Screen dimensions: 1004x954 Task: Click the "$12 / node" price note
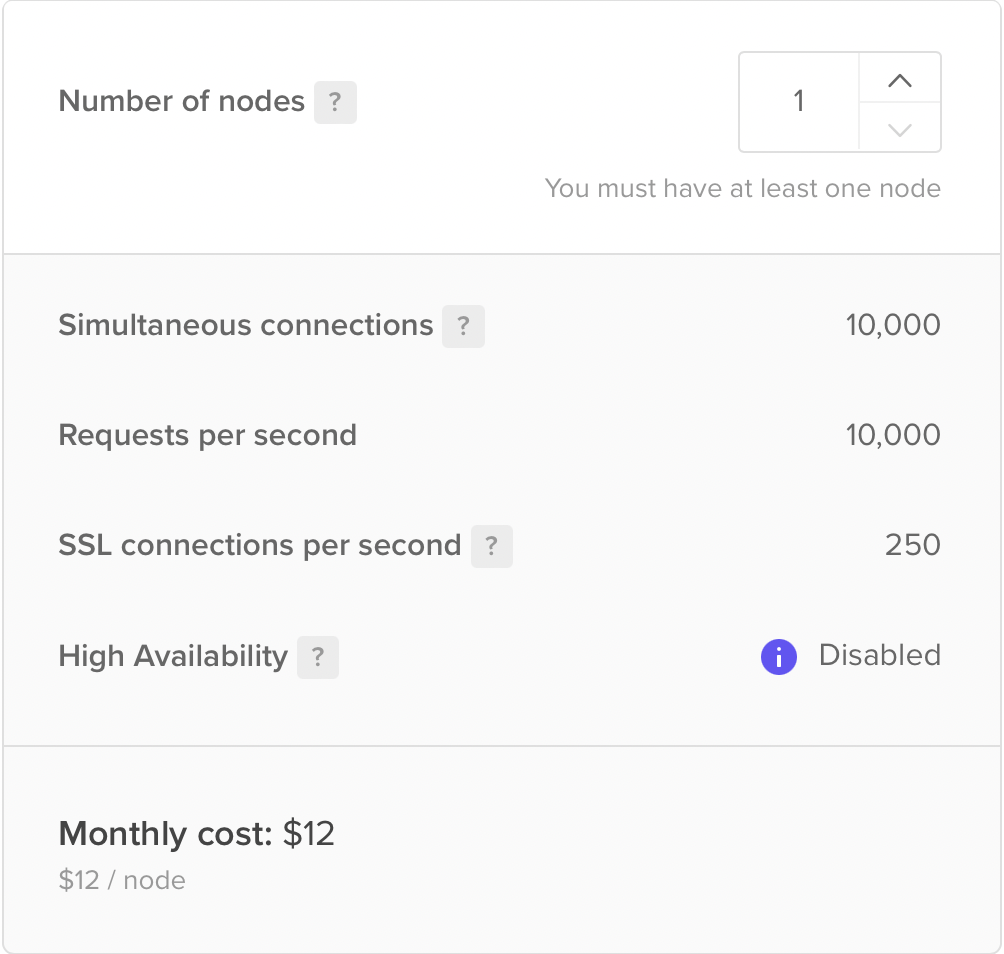(122, 880)
